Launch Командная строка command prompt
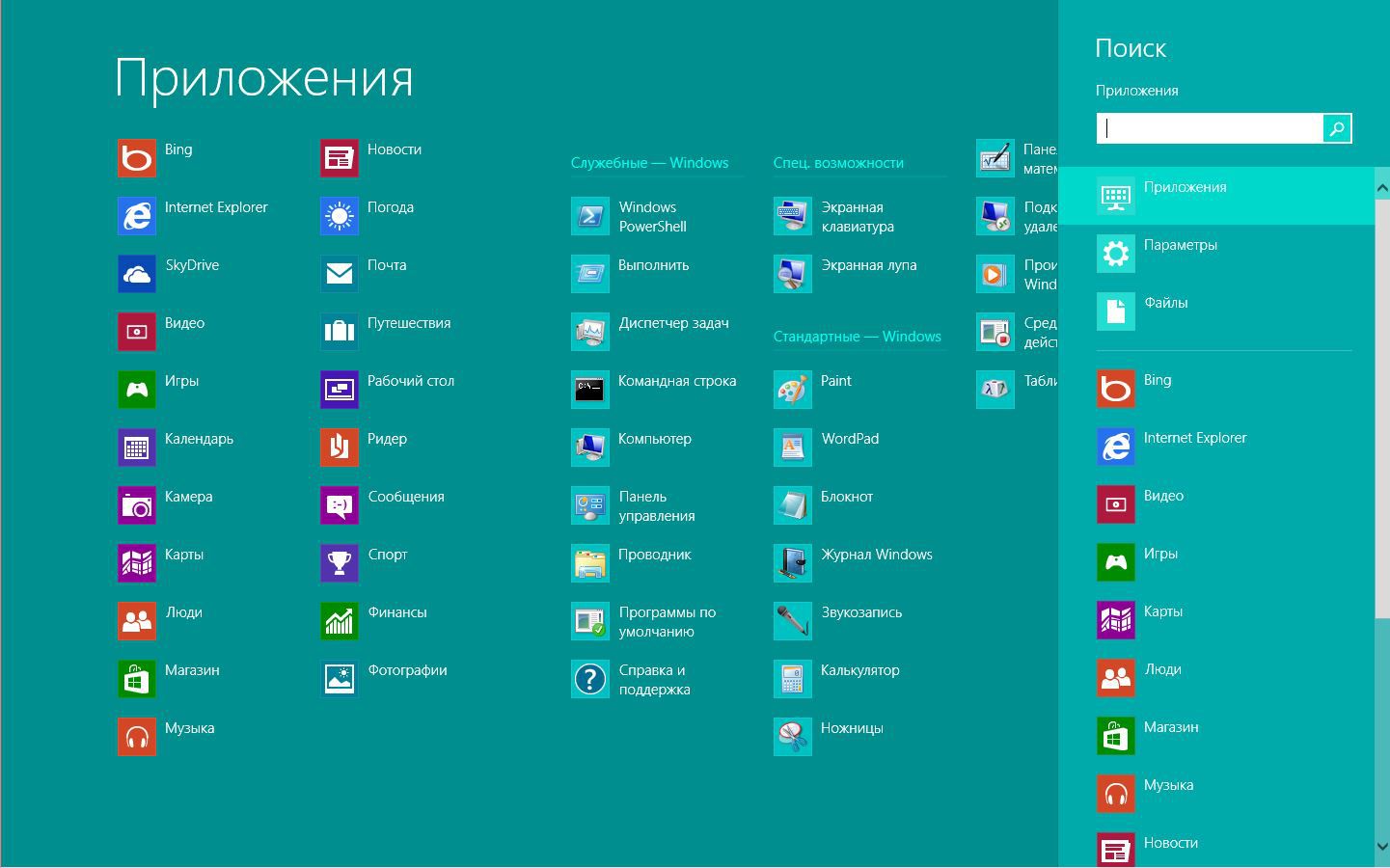The image size is (1390, 868). 653,390
